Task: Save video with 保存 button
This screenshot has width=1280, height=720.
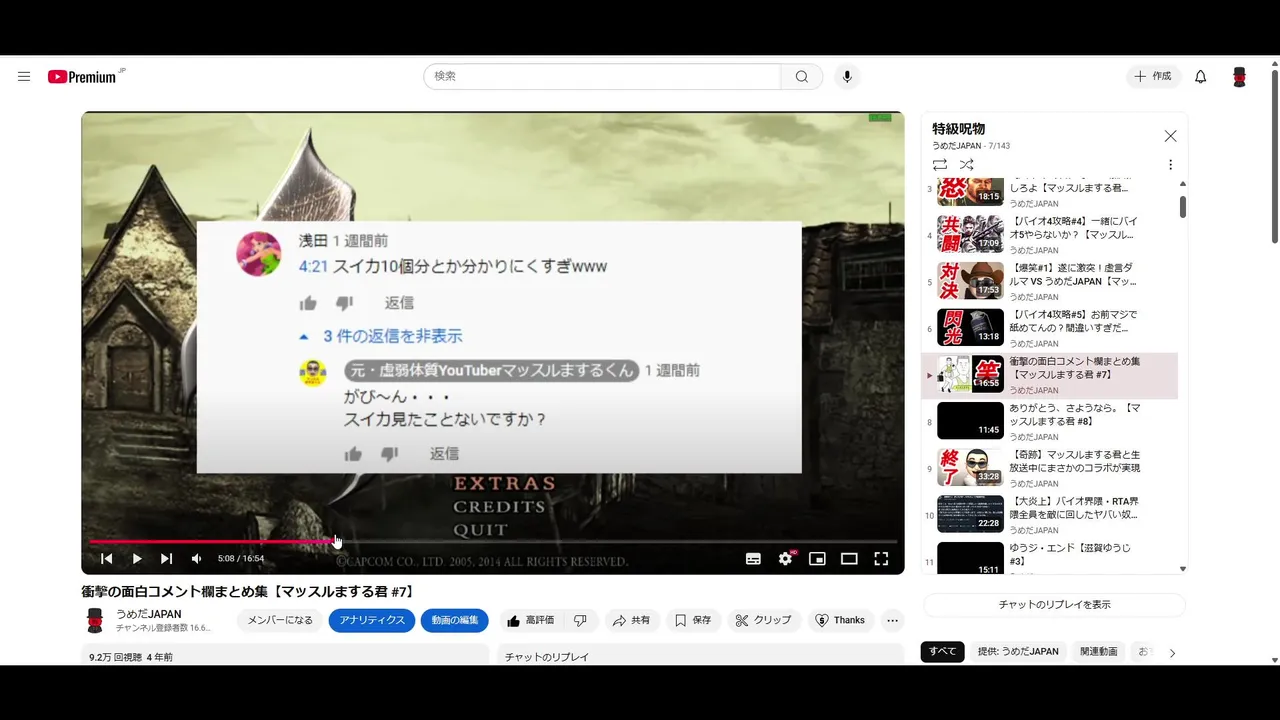Action: click(x=693, y=620)
